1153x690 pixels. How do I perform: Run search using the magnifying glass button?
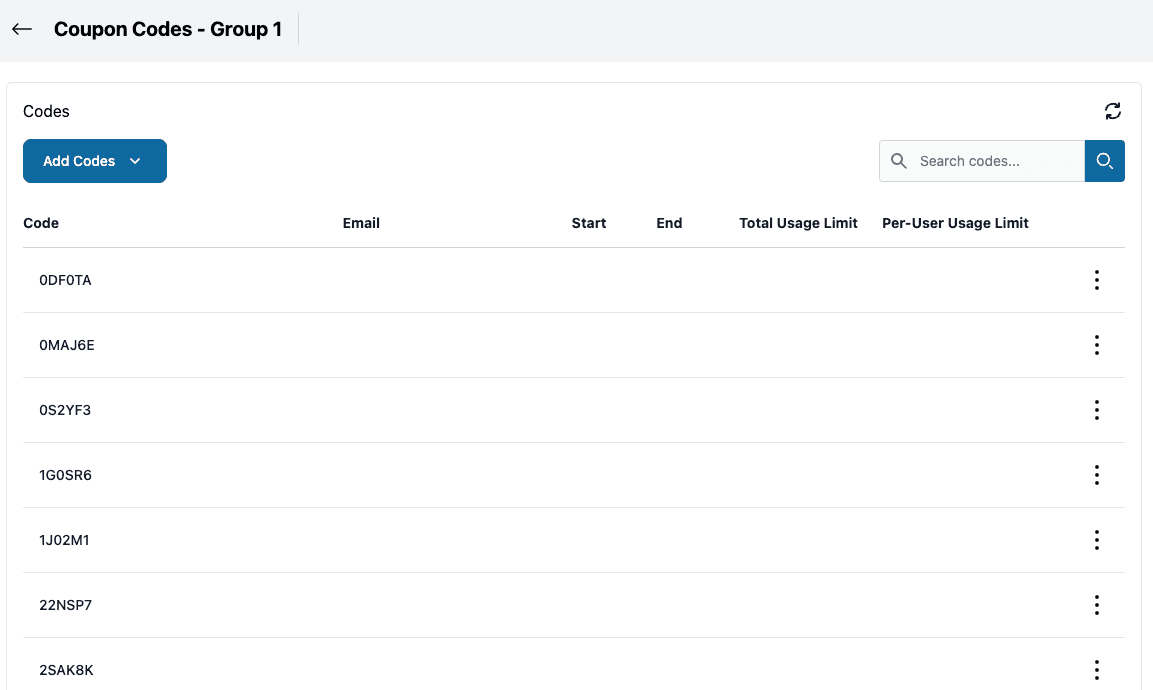[x=1104, y=160]
